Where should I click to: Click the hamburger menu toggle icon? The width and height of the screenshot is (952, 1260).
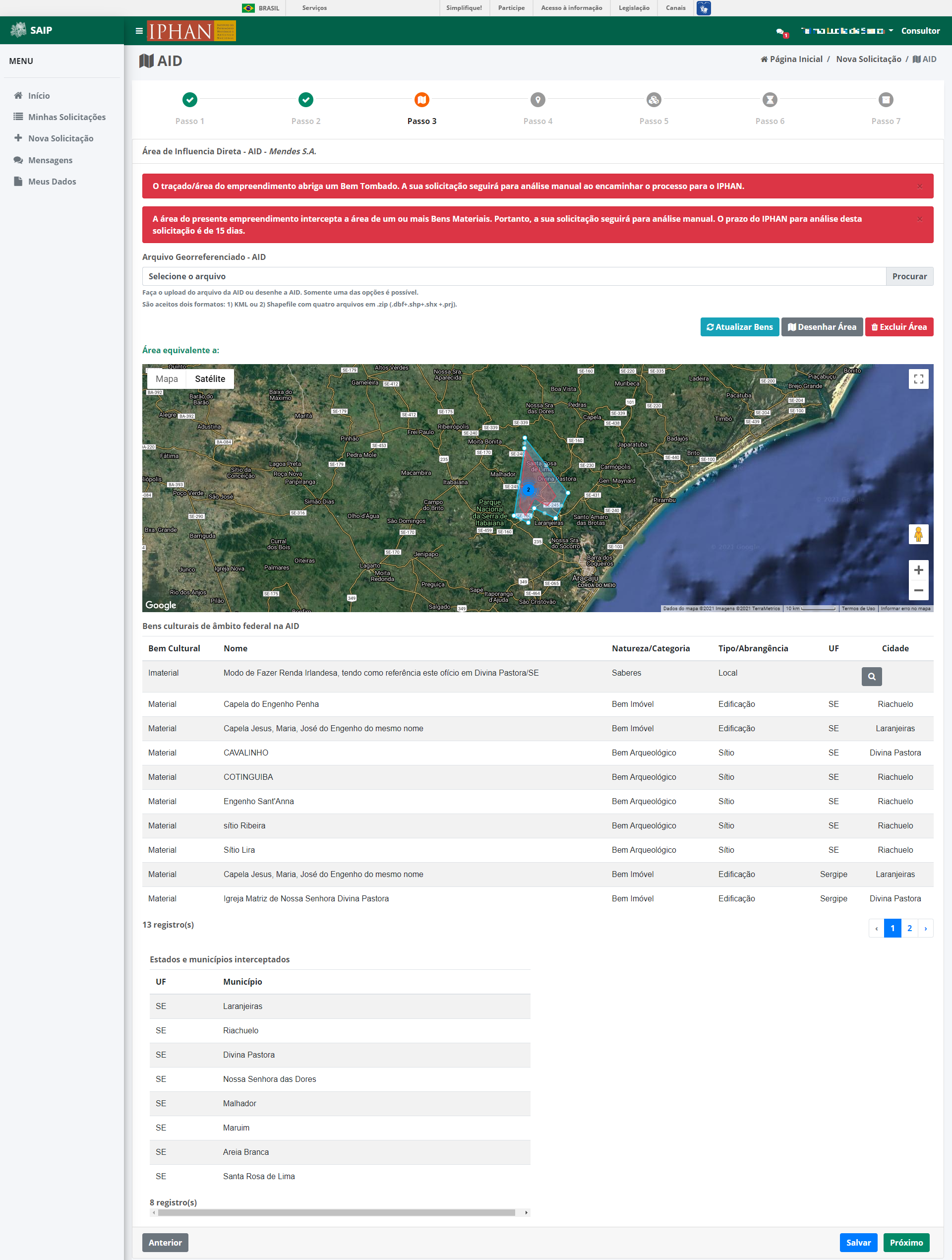pyautogui.click(x=139, y=31)
